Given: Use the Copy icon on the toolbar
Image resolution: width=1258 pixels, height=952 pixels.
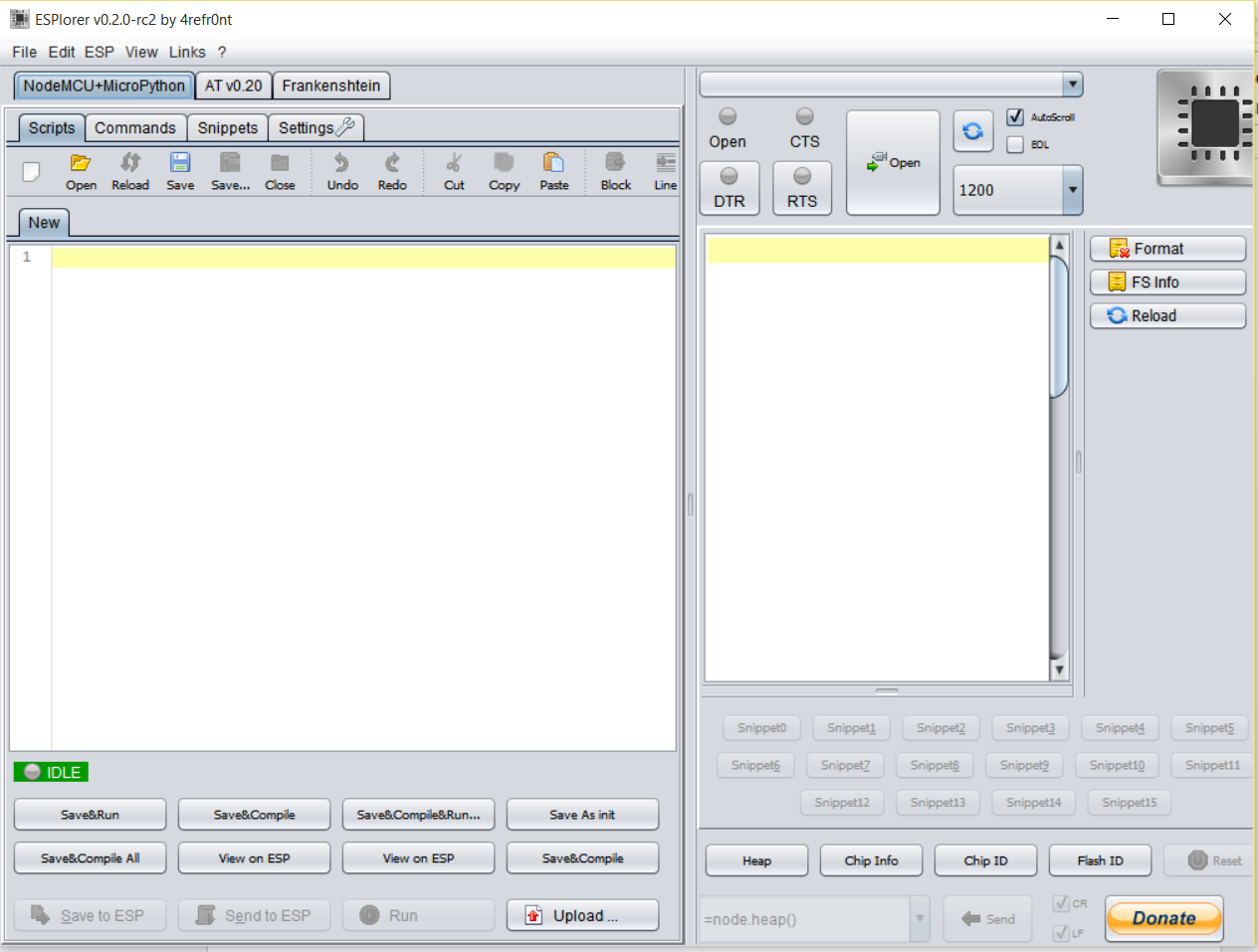Looking at the screenshot, I should 504,169.
